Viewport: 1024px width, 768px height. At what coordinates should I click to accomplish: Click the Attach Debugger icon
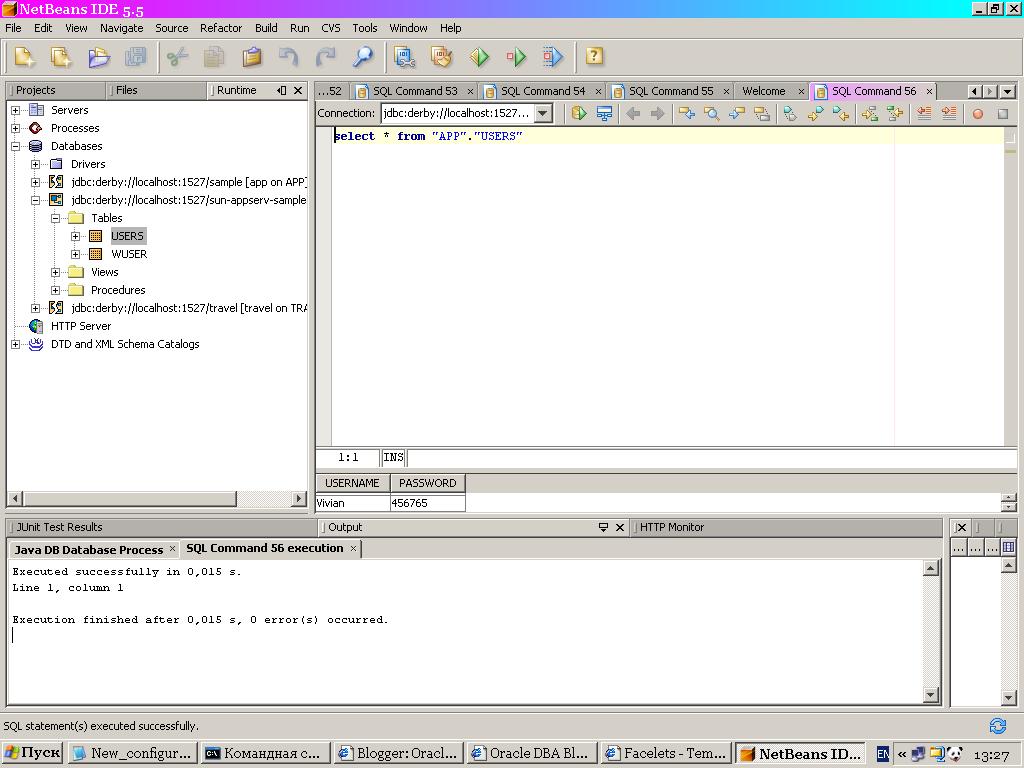point(552,57)
